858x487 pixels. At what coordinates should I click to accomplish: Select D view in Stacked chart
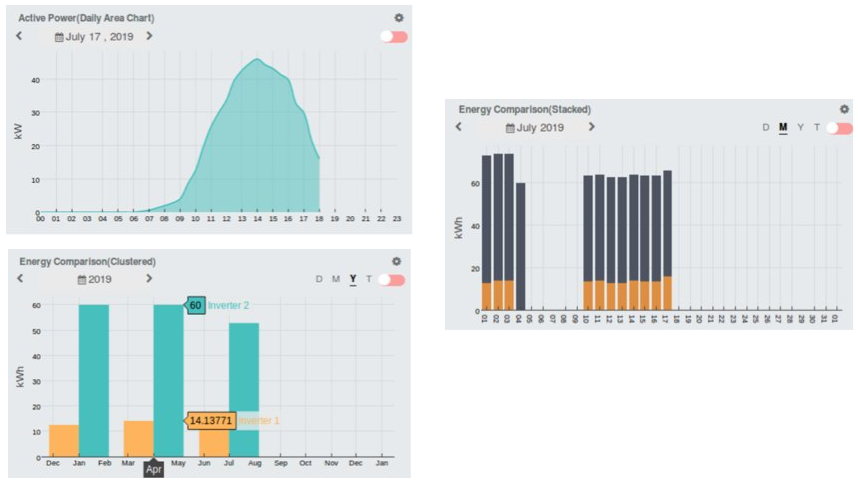[766, 128]
